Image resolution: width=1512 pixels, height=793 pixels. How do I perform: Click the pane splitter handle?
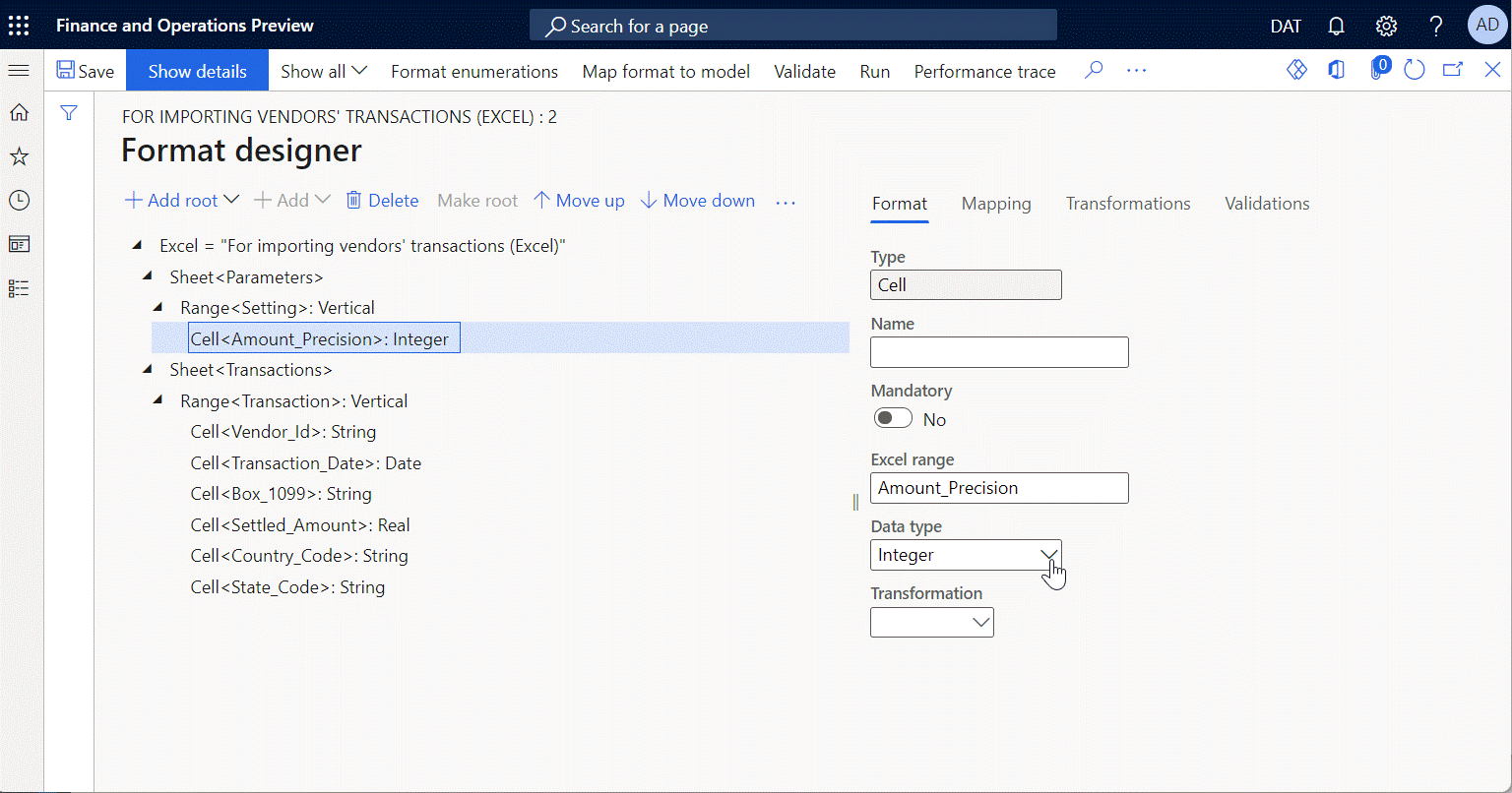(x=855, y=502)
